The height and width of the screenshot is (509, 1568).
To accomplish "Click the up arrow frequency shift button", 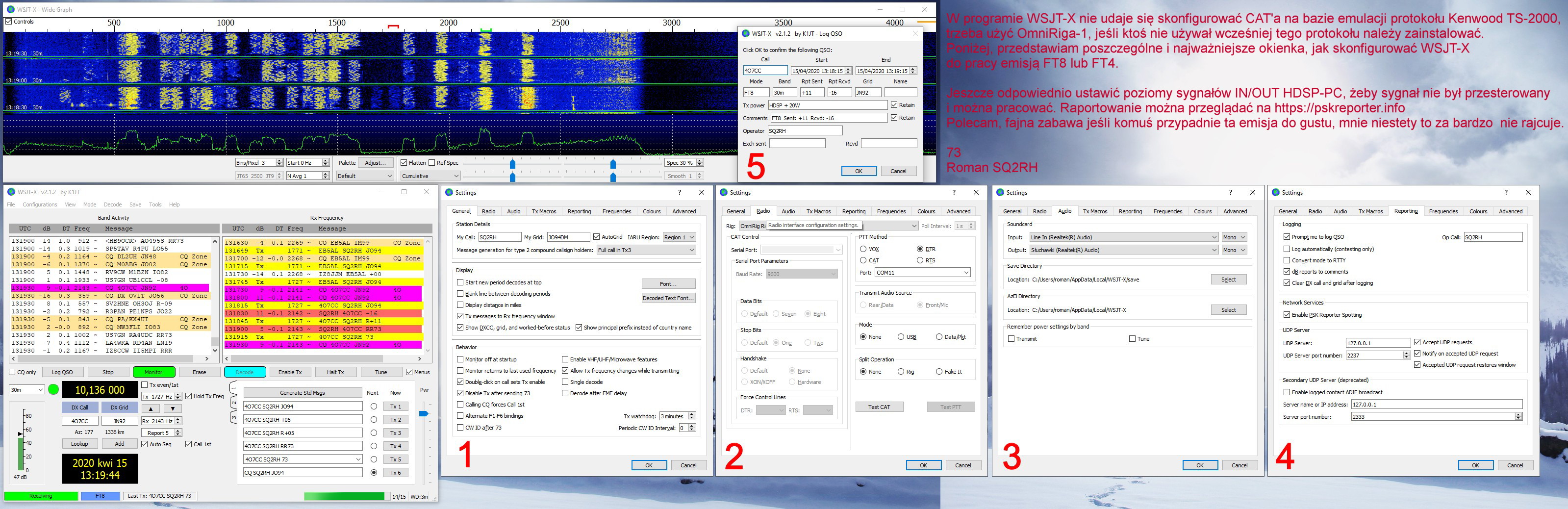I will coord(151,408).
